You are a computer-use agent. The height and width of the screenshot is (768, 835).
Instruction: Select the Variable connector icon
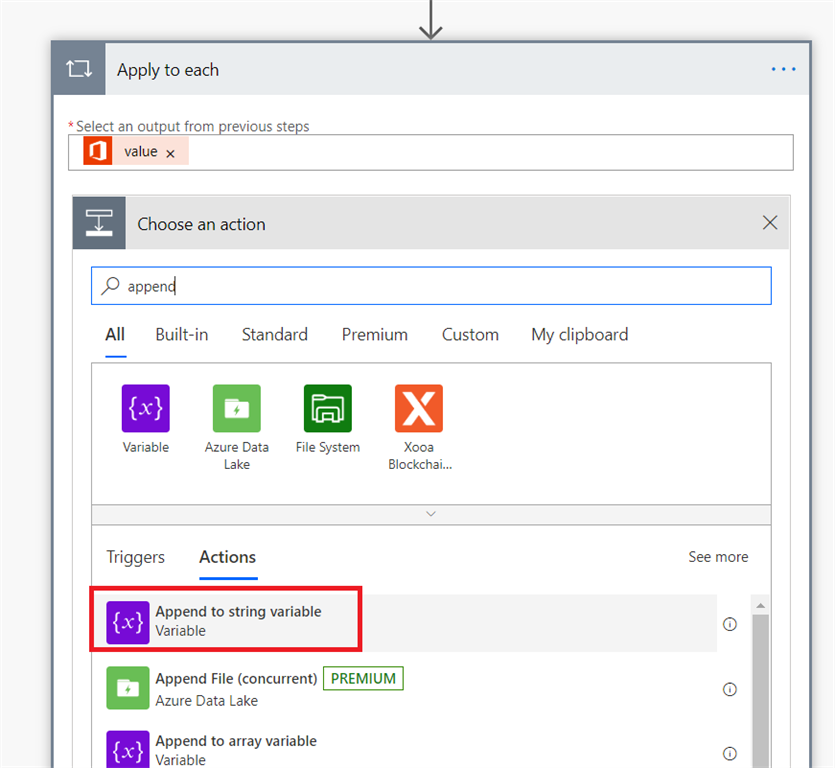(145, 408)
